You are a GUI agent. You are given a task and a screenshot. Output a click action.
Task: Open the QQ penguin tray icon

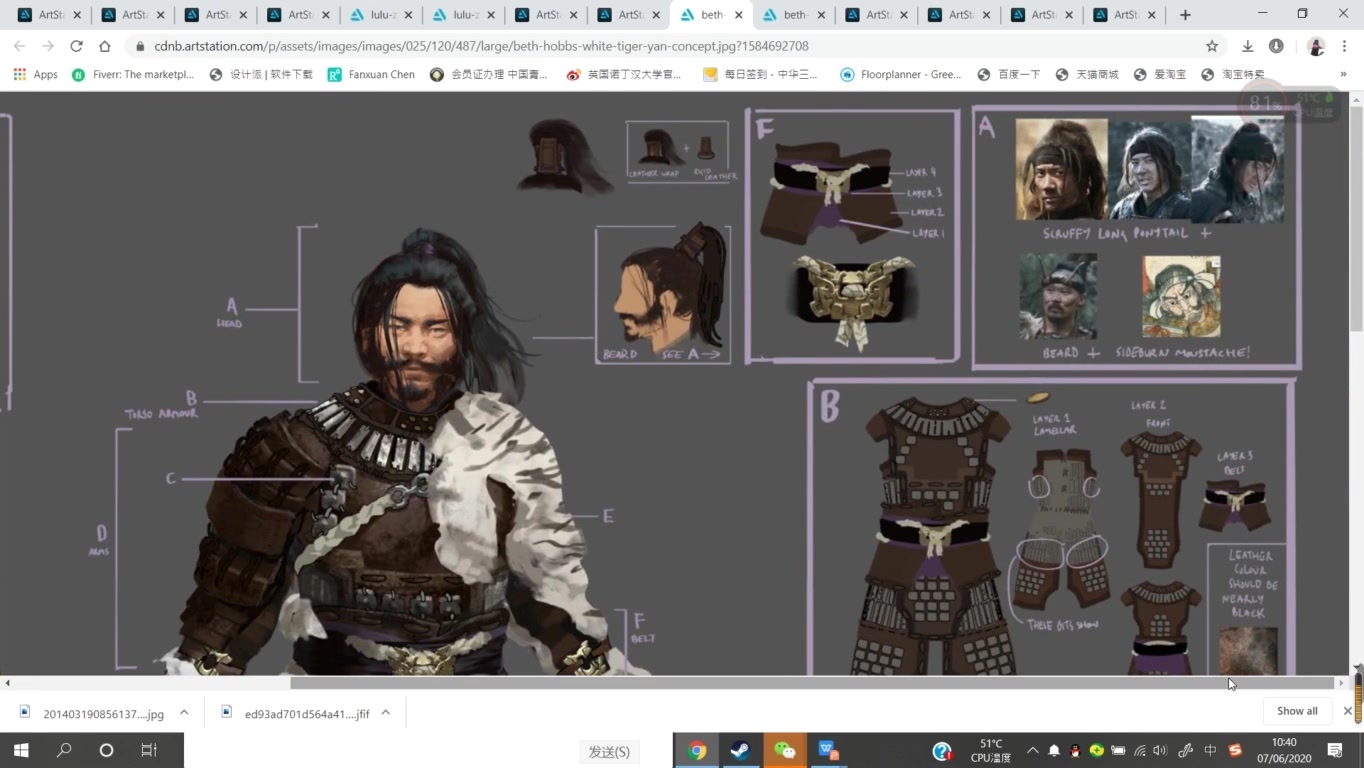pos(1075,750)
